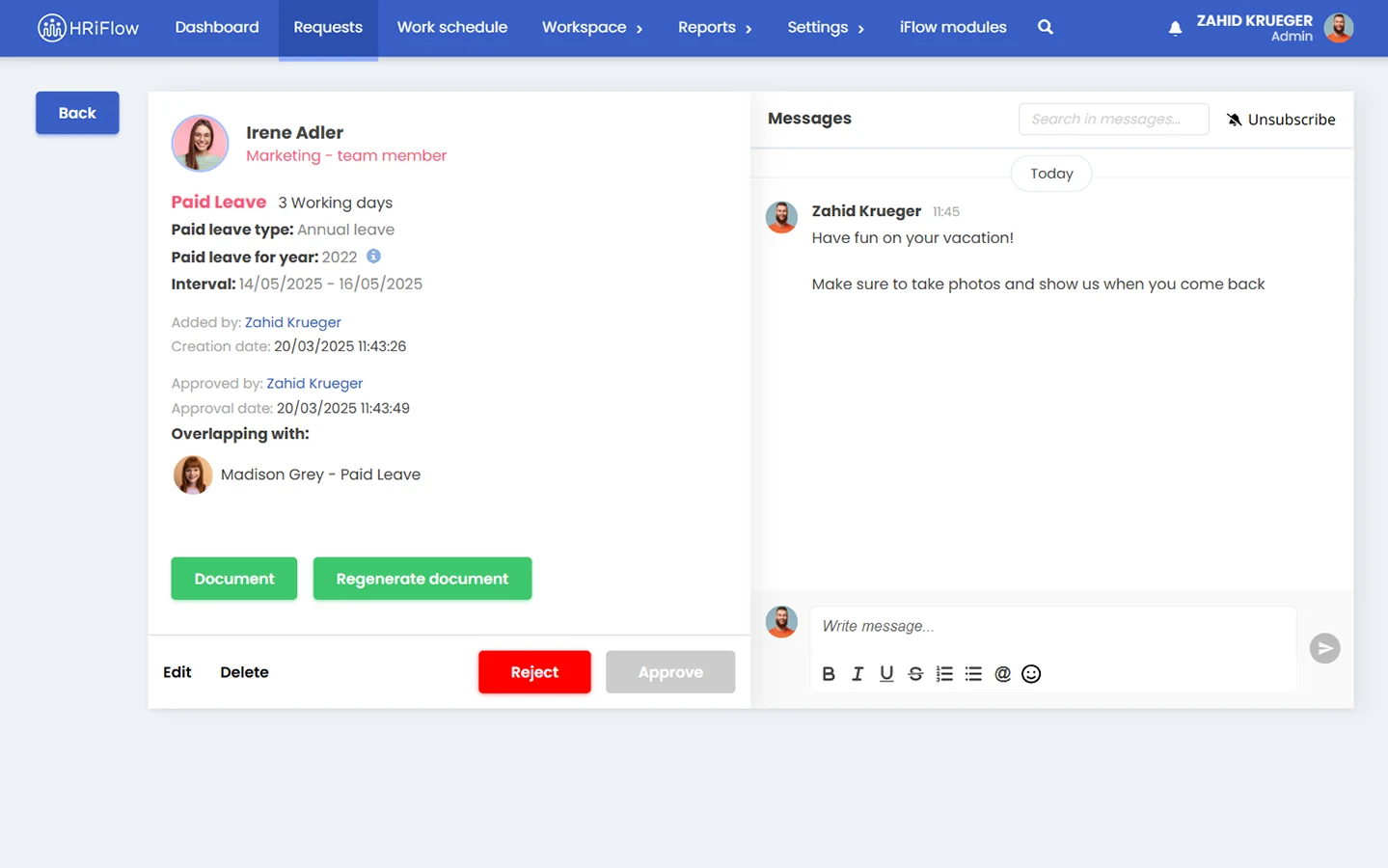Viewport: 1388px width, 868px height.
Task: Go to the Work schedule tab
Action: tap(451, 27)
